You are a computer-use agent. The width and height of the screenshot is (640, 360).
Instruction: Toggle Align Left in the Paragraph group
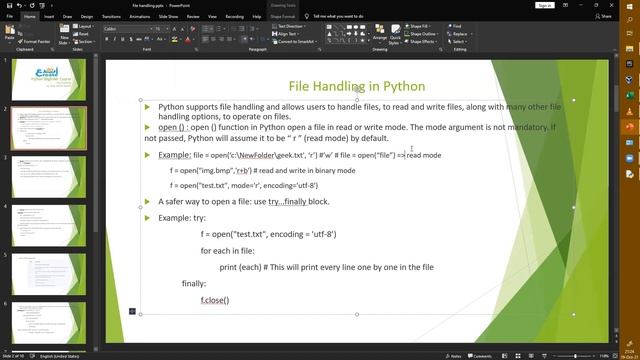coord(205,39)
